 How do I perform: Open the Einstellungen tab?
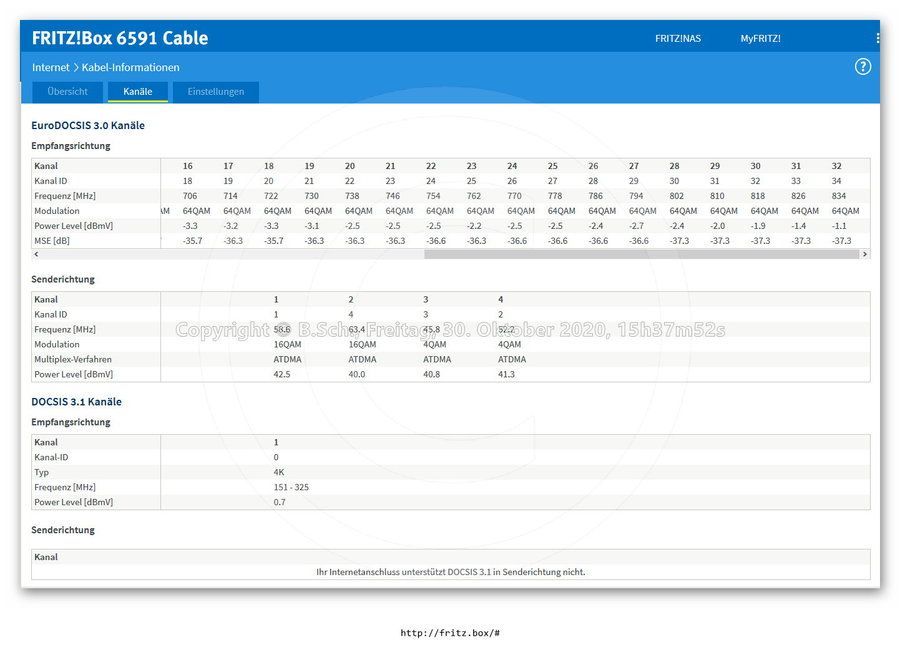pos(216,91)
